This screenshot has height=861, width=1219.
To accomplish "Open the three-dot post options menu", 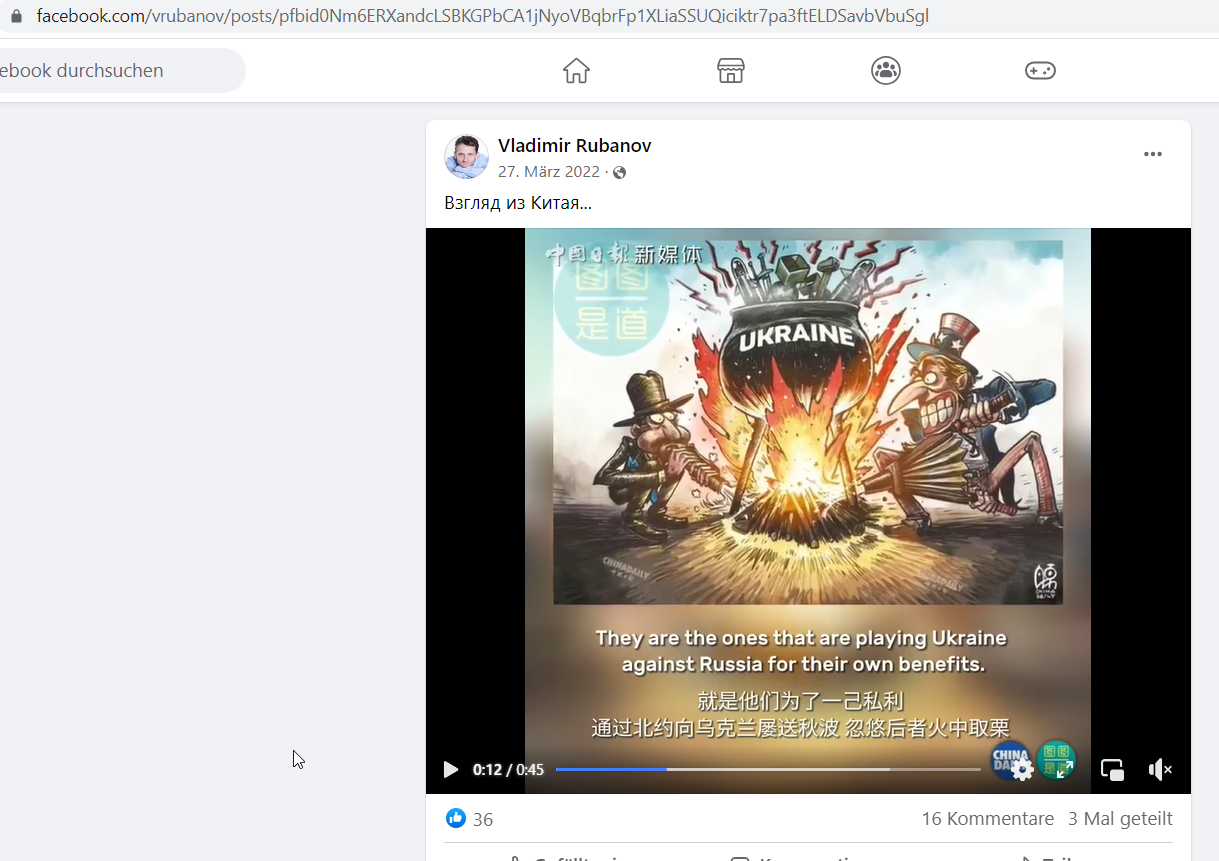I will coord(1153,154).
